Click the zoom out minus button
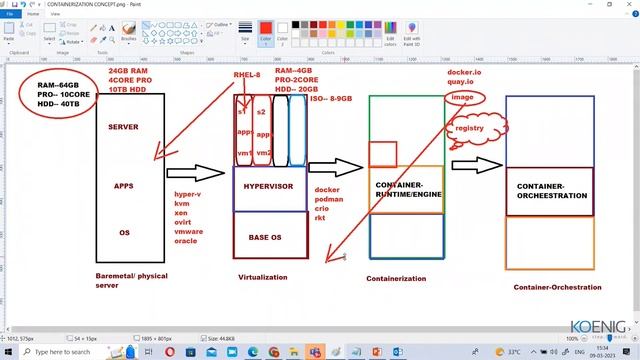 tap(584, 338)
